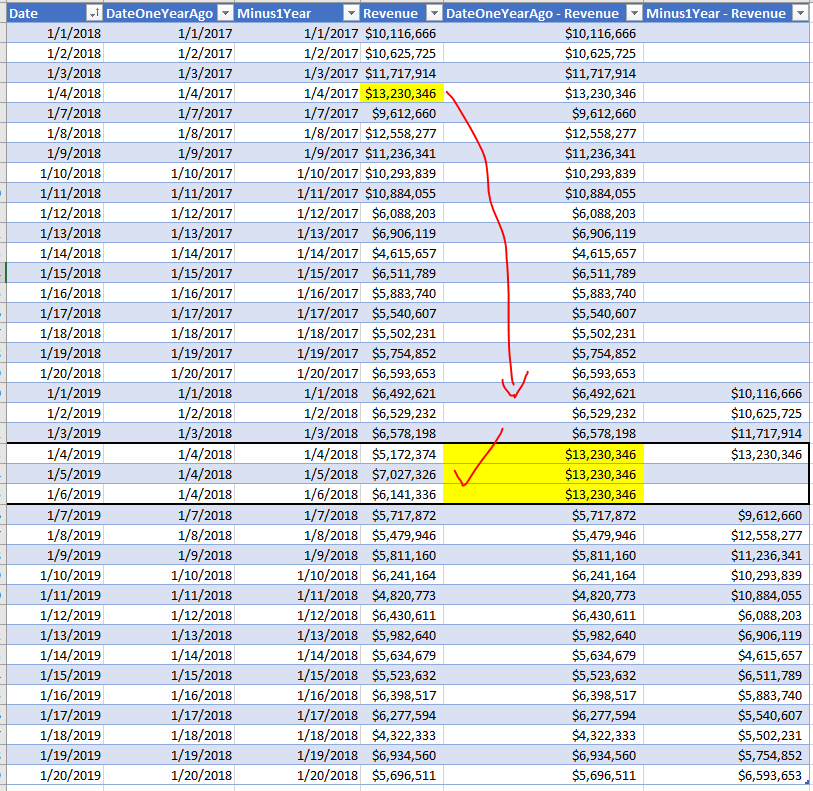Open the Date column sort dropdown
Image resolution: width=813 pixels, height=791 pixels.
94,13
